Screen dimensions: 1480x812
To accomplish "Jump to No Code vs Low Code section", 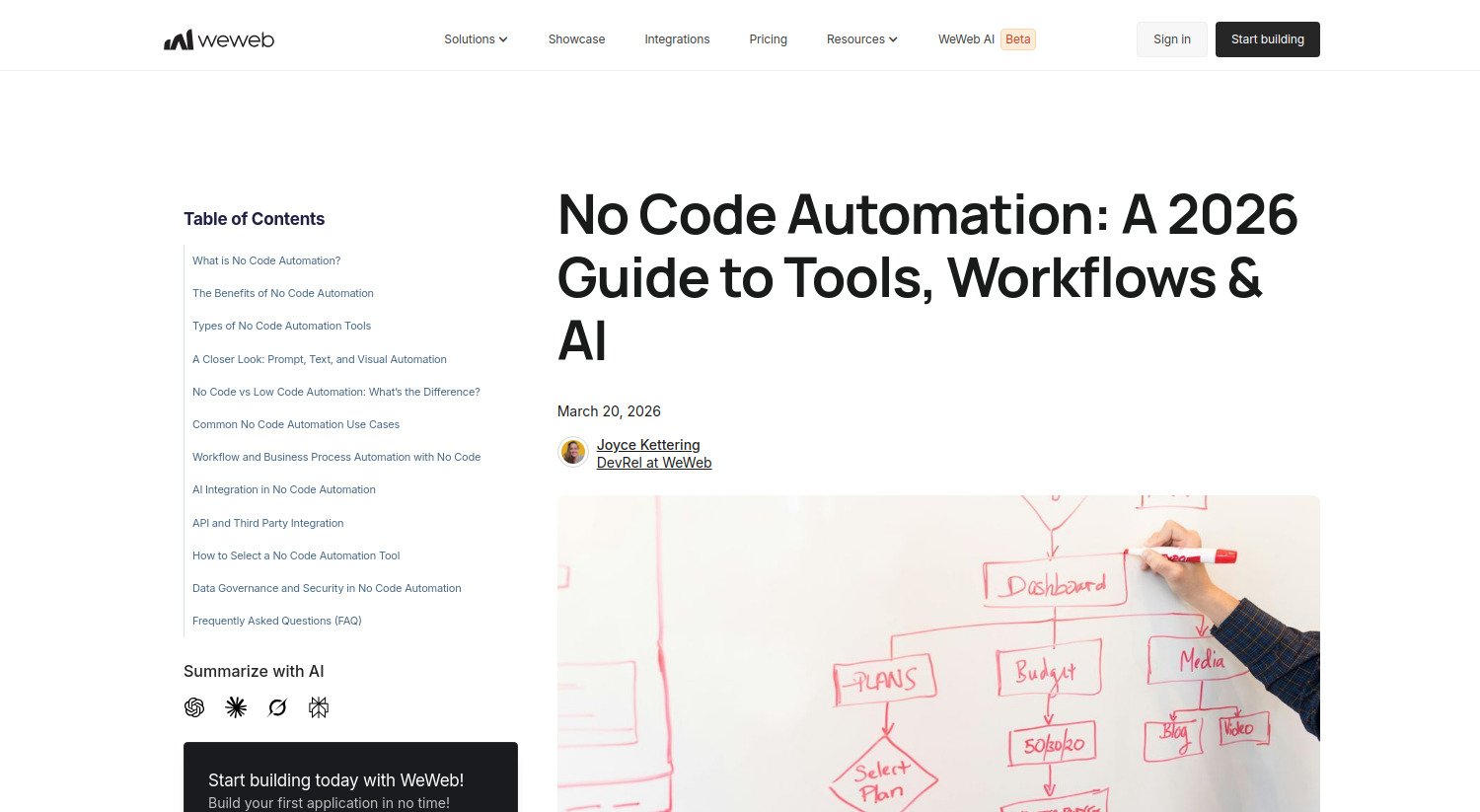I will [x=336, y=392].
